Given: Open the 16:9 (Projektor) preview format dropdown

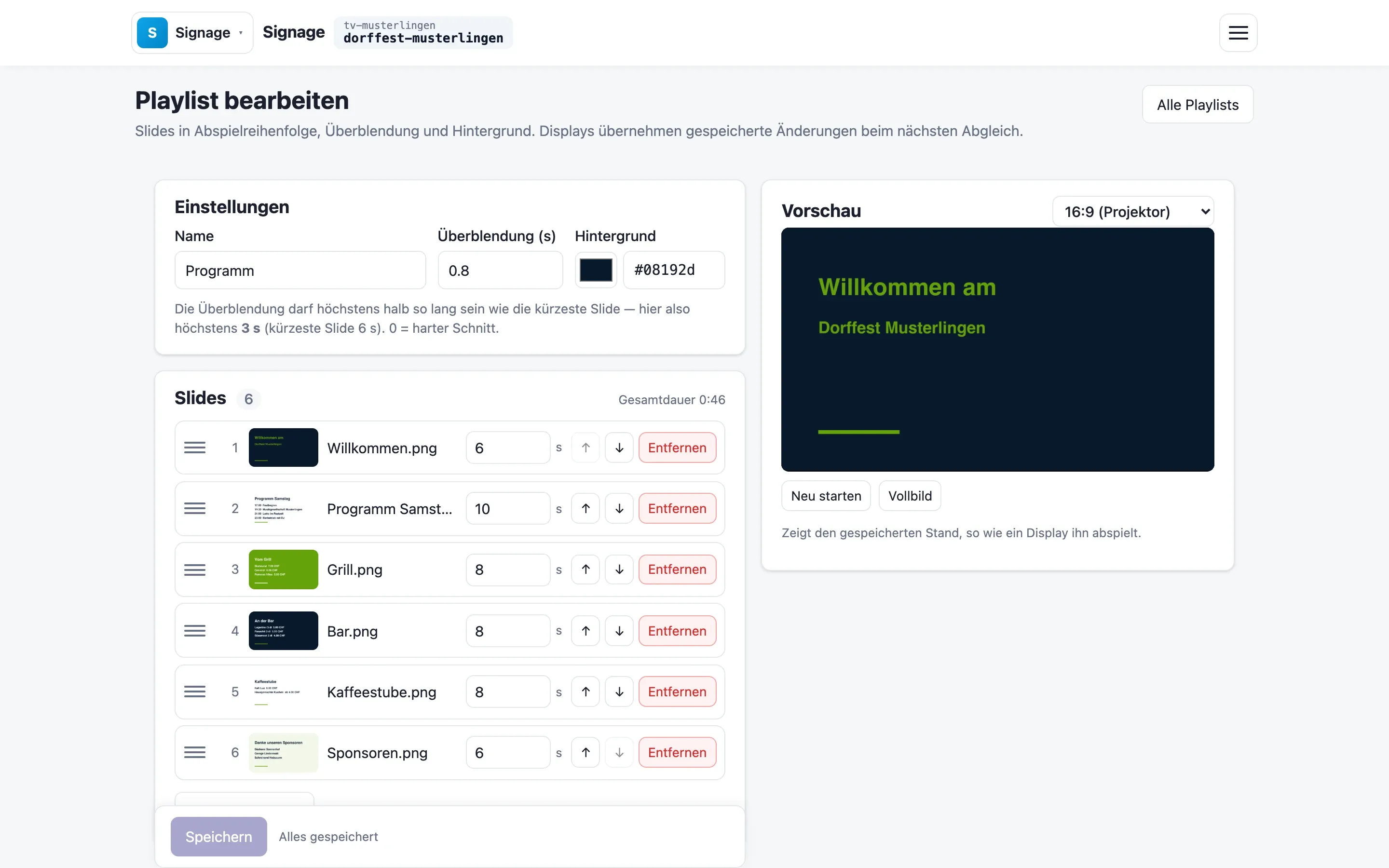Looking at the screenshot, I should [1133, 212].
